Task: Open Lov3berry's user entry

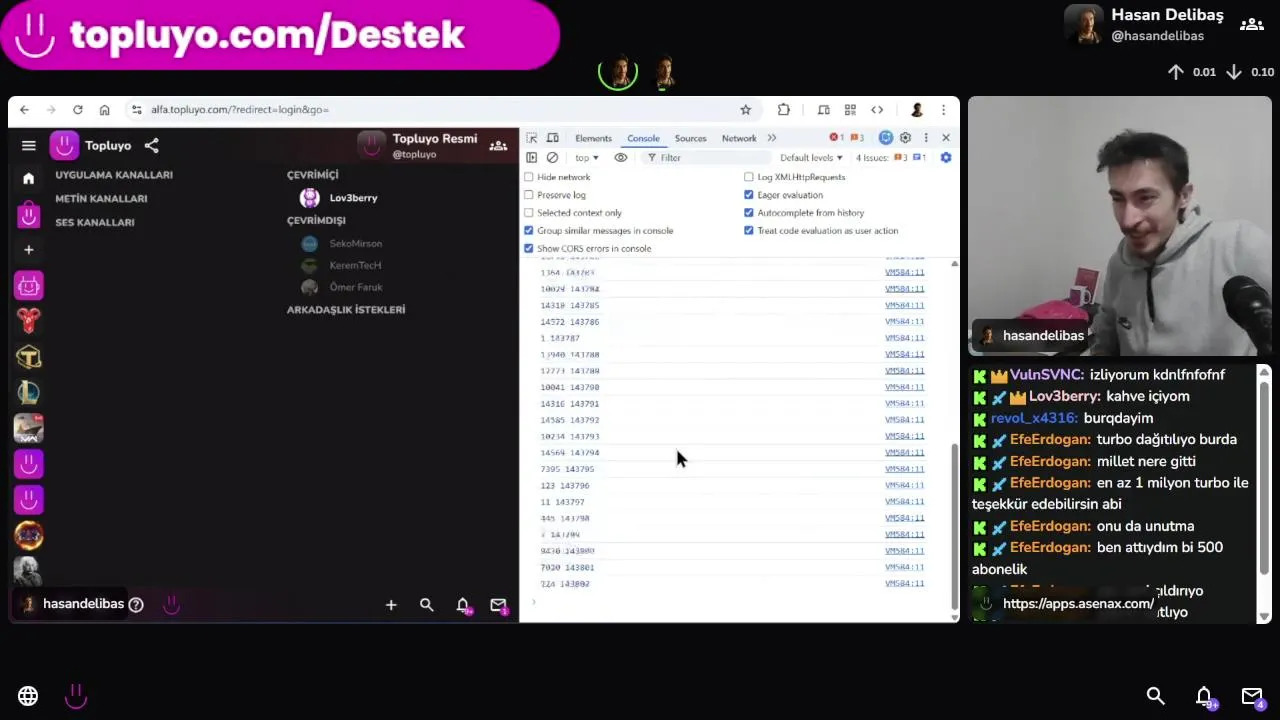Action: 340,198
